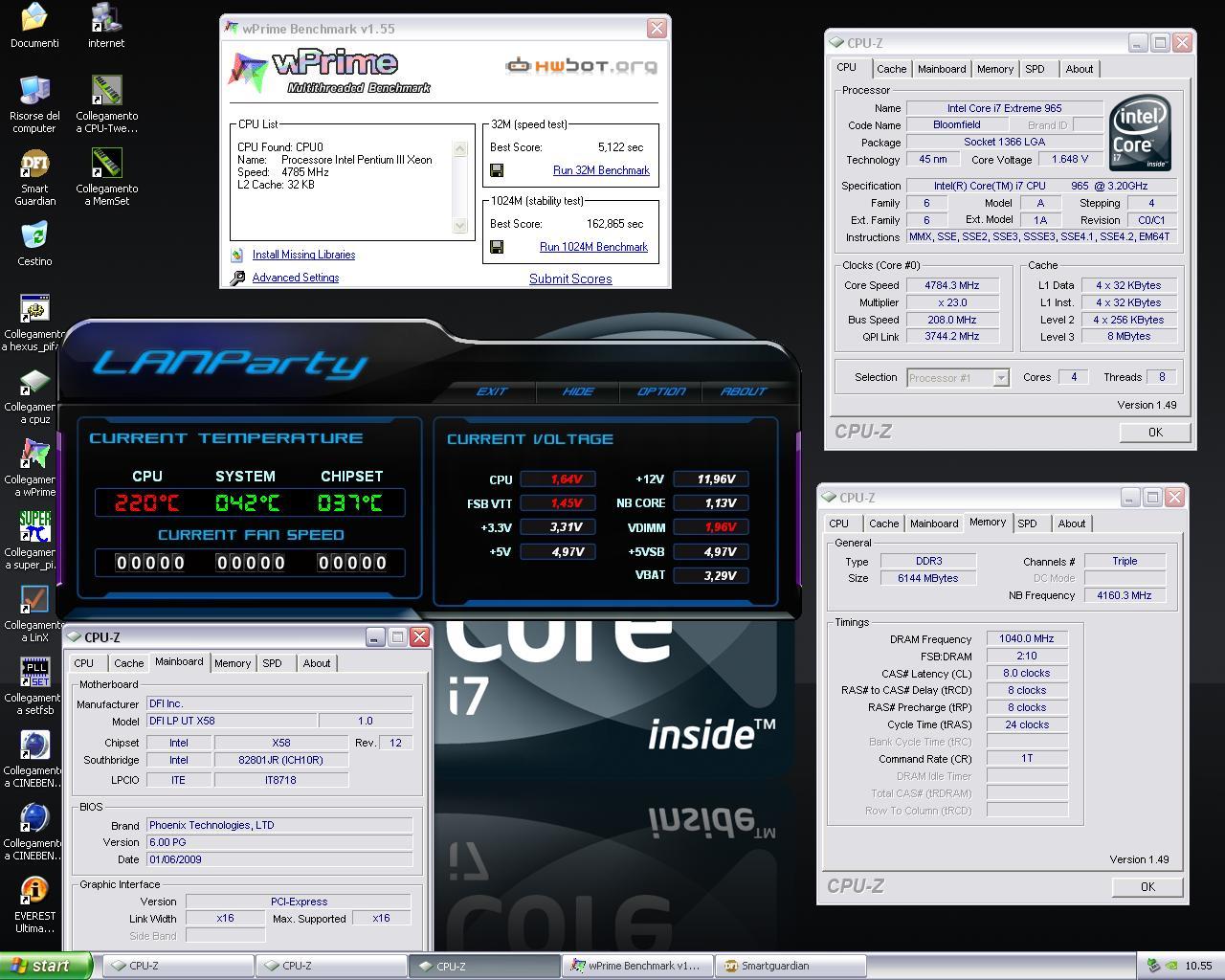The width and height of the screenshot is (1225, 980).
Task: Click save icon next to Run 32M Benchmark
Action: 497,170
